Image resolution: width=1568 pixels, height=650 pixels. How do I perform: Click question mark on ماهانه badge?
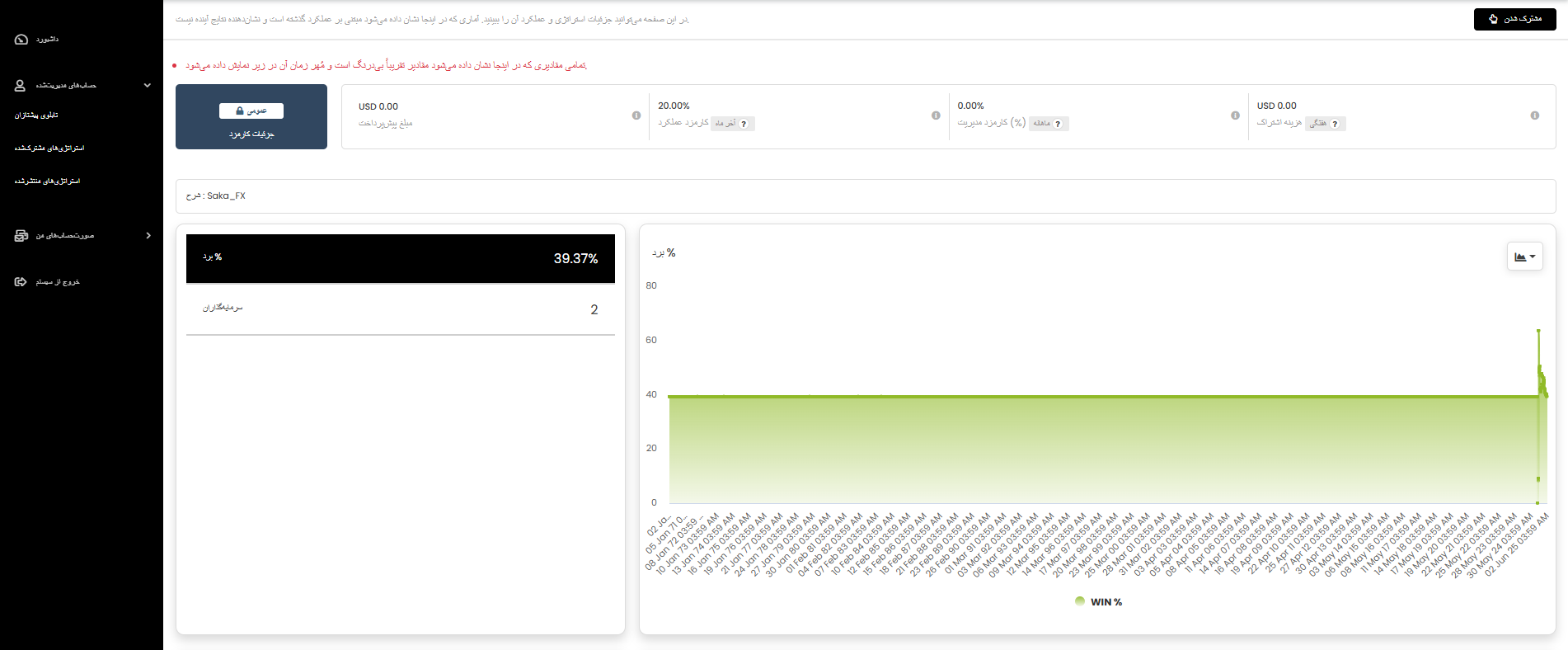coord(1058,124)
